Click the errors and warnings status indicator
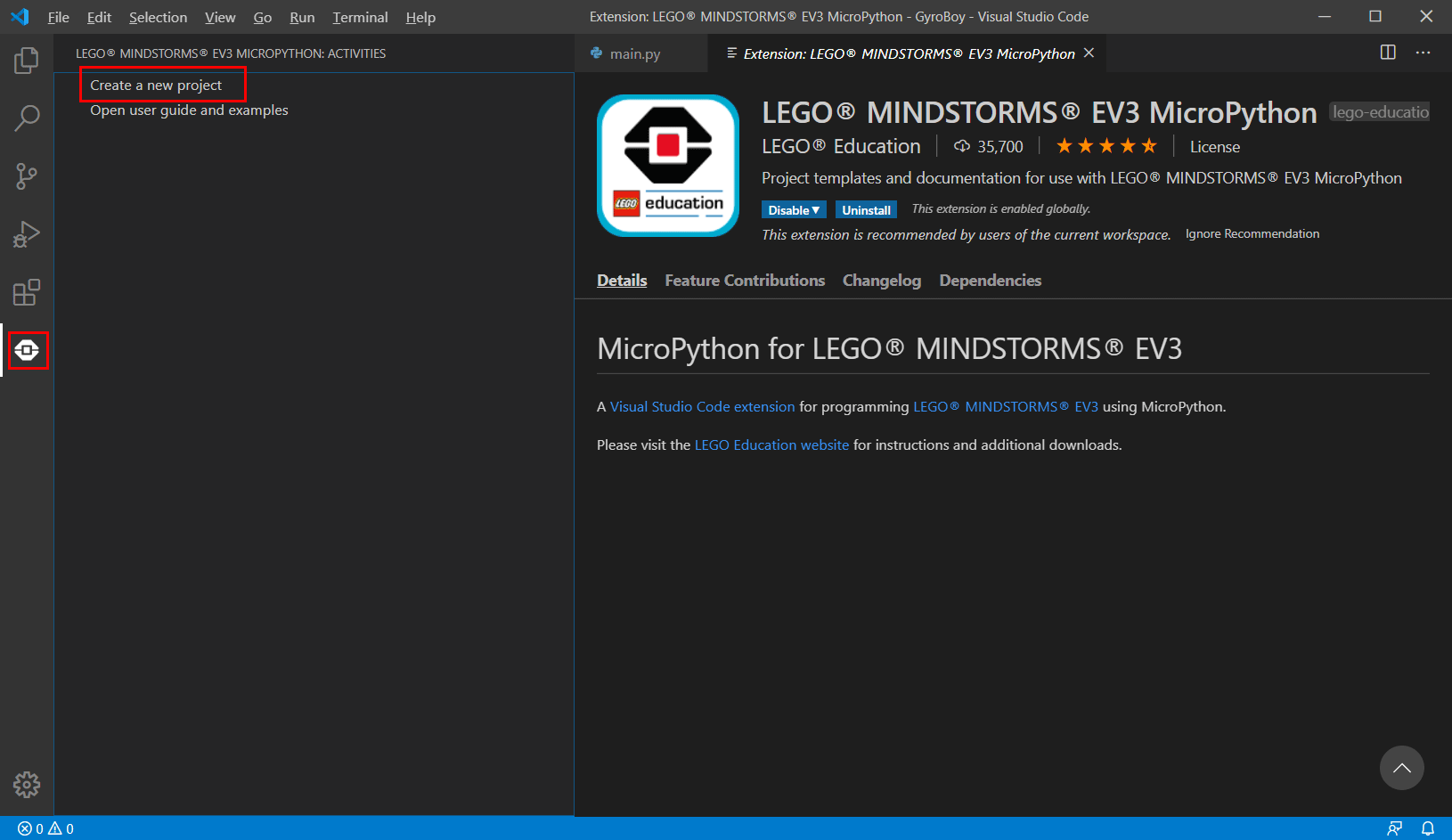Screen dimensions: 1452x840 coord(45,828)
